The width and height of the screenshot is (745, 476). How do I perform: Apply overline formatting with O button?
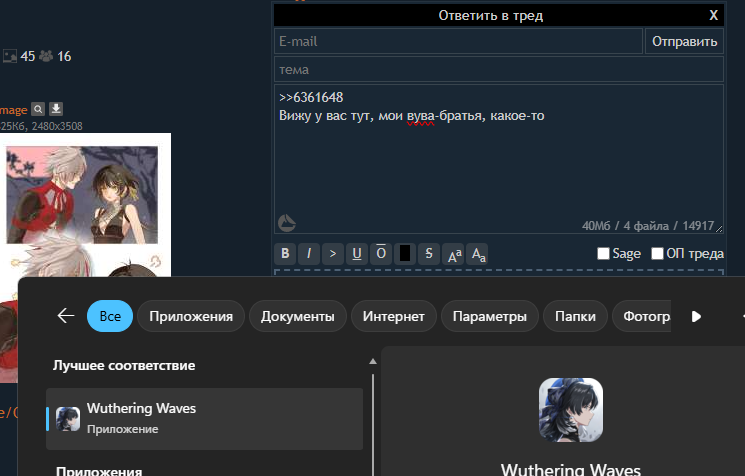381,254
